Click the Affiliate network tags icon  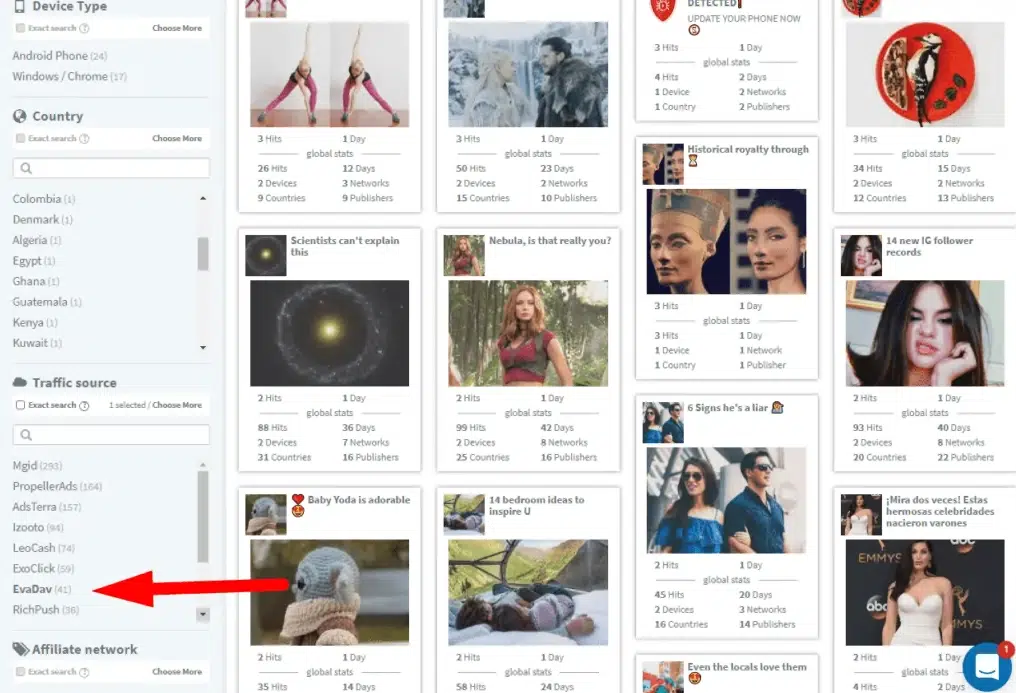point(19,649)
